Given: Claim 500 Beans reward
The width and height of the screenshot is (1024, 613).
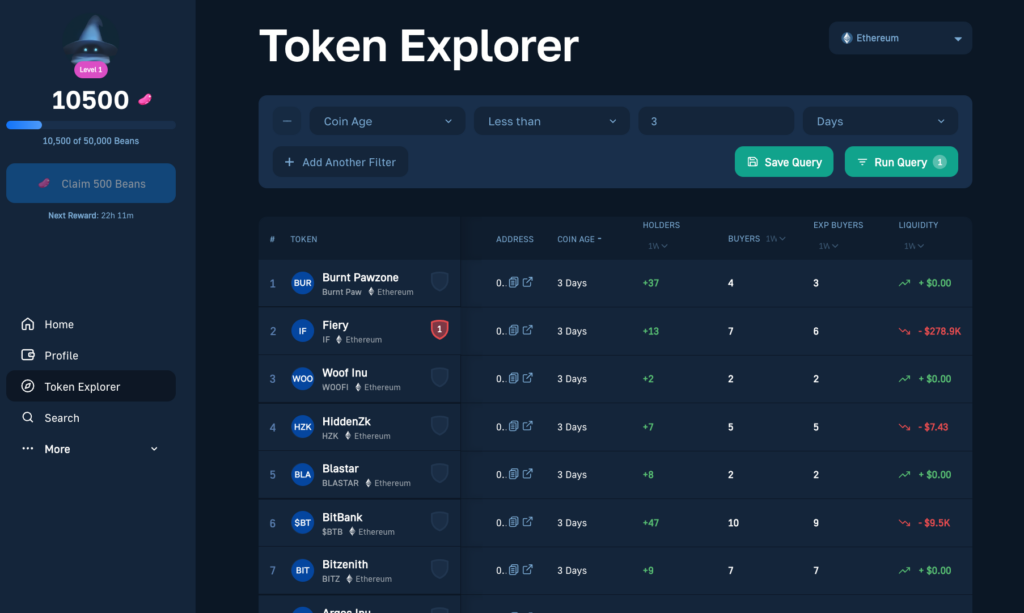Looking at the screenshot, I should pos(91,183).
